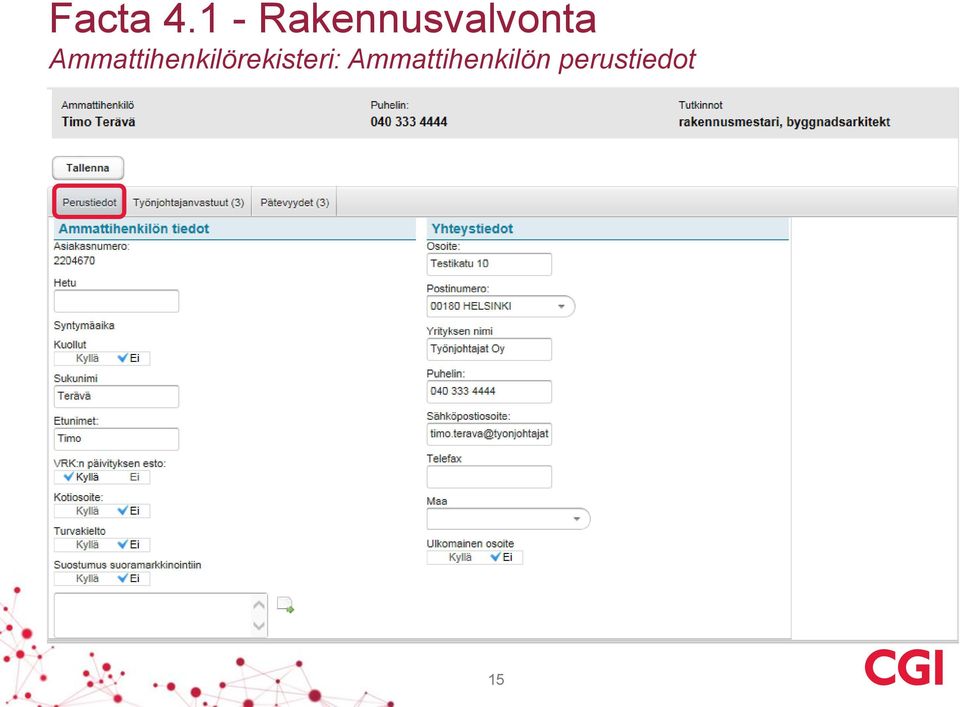Click the Sukunimi field containing Terävä
Screen dimensions: 960x707
(x=116, y=396)
